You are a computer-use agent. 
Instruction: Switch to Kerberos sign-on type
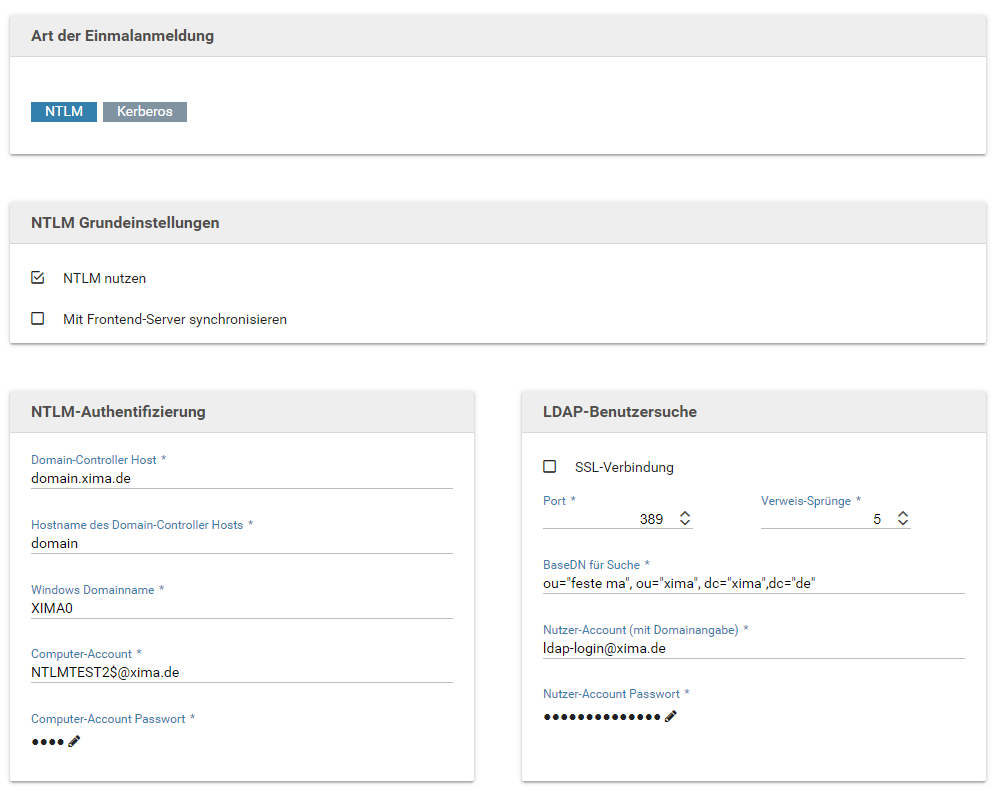click(x=145, y=112)
